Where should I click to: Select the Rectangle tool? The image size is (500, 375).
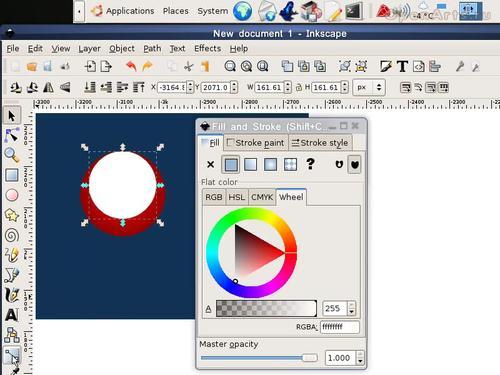click(x=12, y=175)
